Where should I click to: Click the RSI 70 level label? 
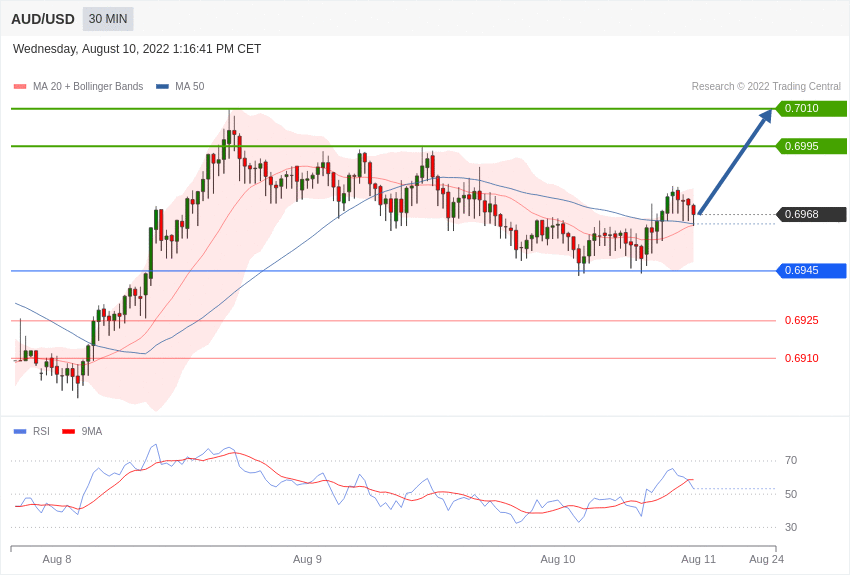pyautogui.click(x=791, y=461)
